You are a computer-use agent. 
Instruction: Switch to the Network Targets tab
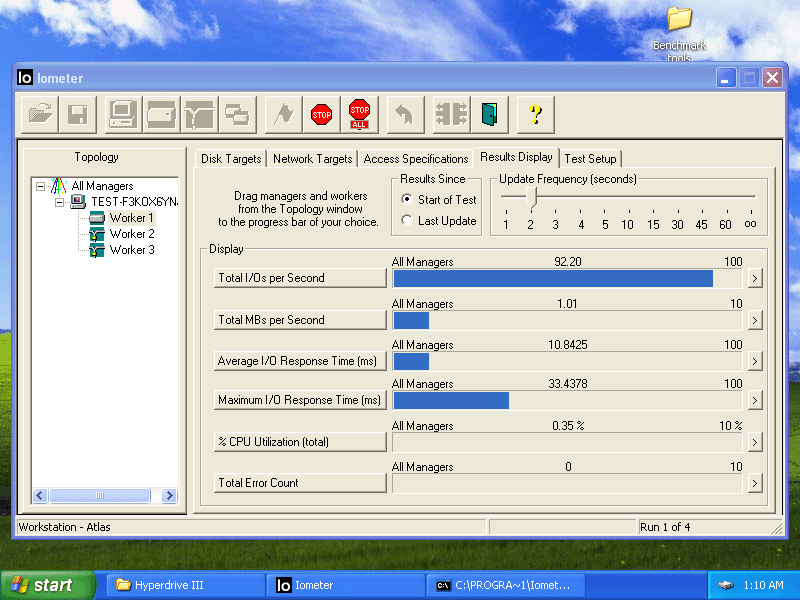pos(312,159)
